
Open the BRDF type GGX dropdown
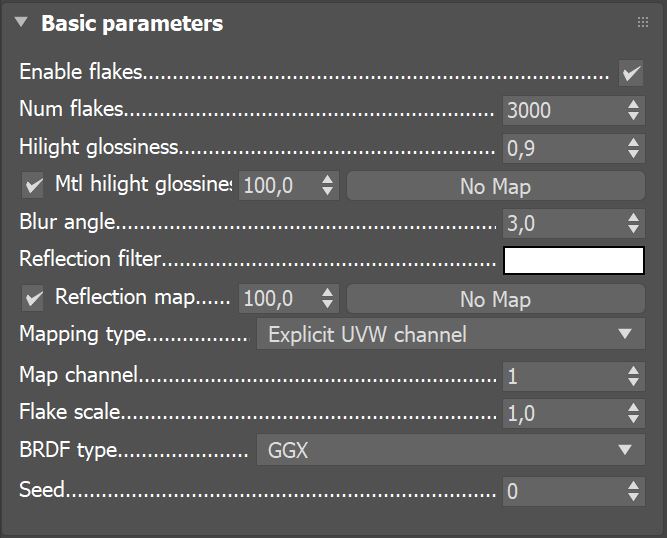click(451, 450)
